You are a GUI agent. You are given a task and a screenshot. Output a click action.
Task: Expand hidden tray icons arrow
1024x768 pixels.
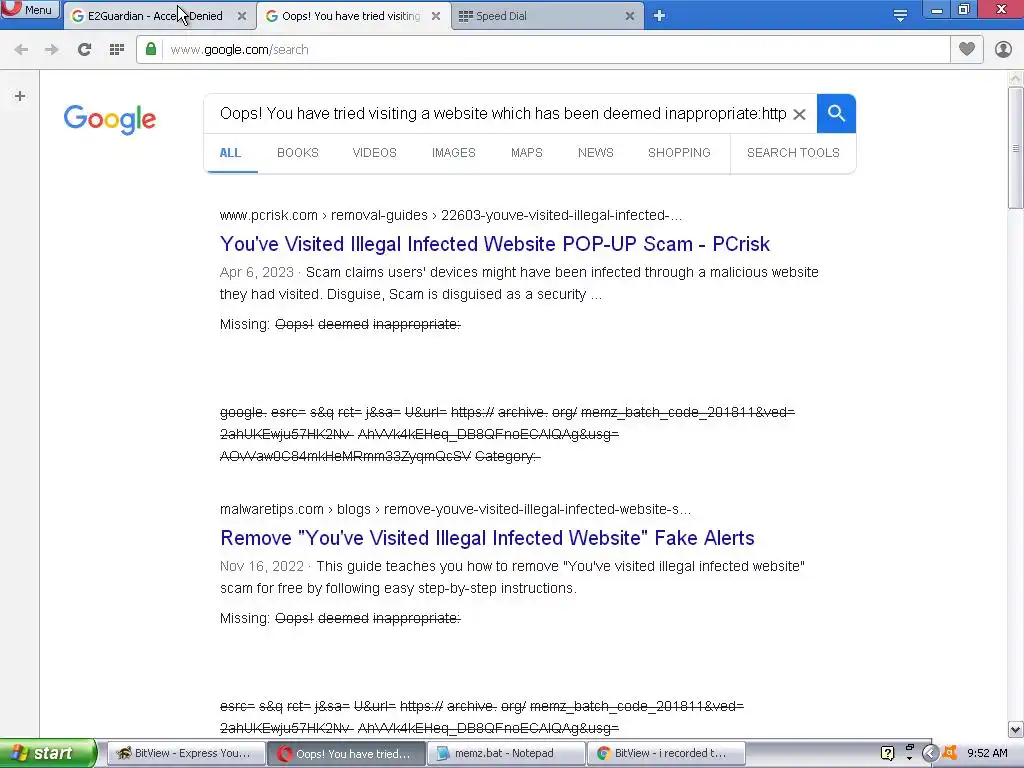(930, 753)
